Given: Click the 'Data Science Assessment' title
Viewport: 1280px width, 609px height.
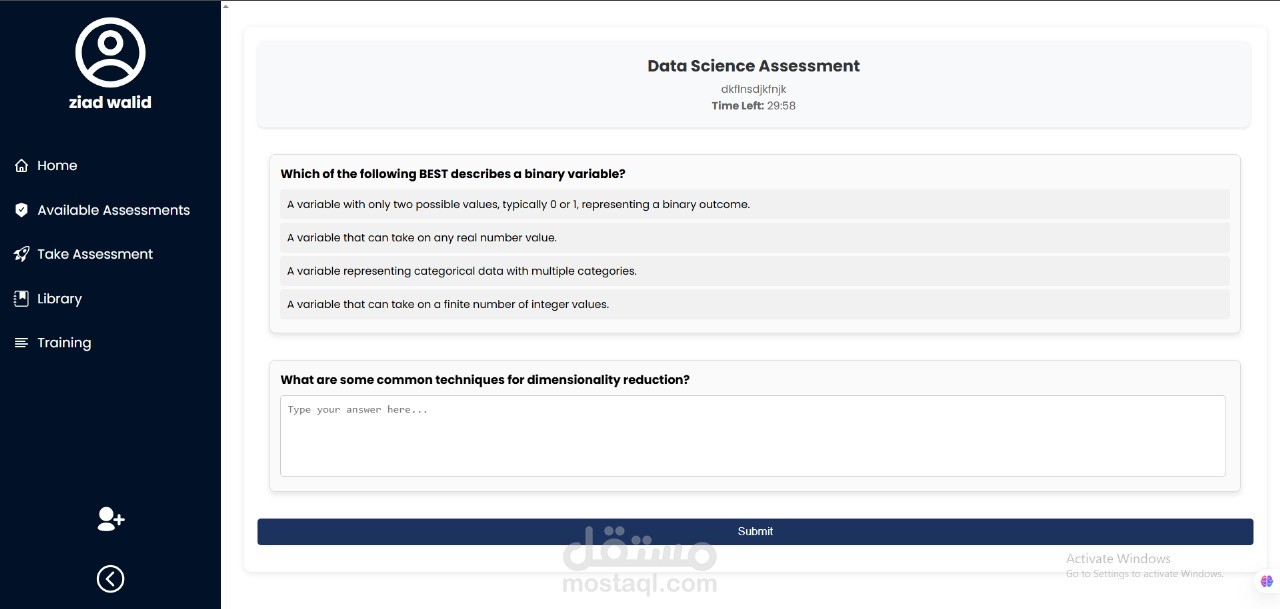Looking at the screenshot, I should pyautogui.click(x=753, y=66).
